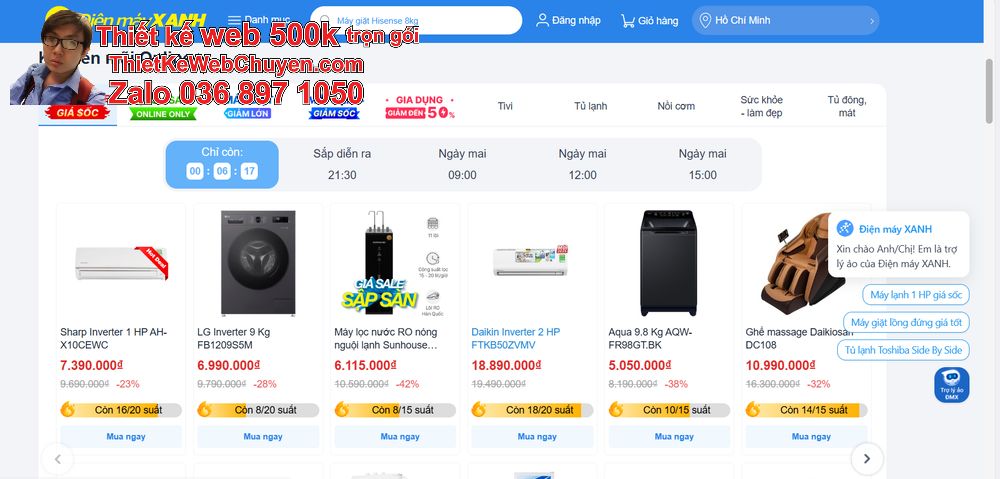Open the Trợ lý ảo DMX chatbot icon
Viewport: 1000px width, 479px height.
(952, 385)
